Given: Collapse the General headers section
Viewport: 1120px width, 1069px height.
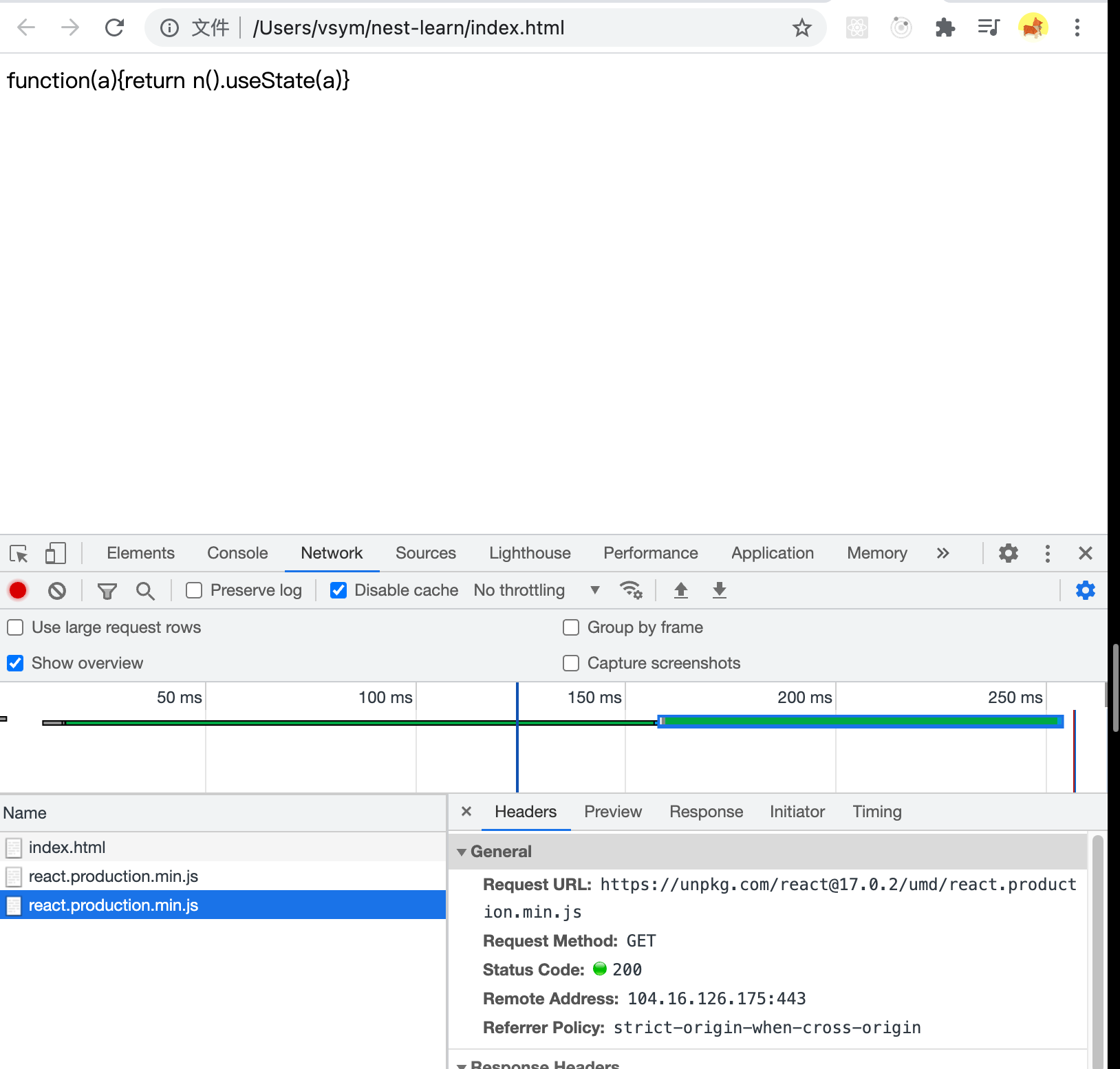Looking at the screenshot, I should (x=462, y=852).
